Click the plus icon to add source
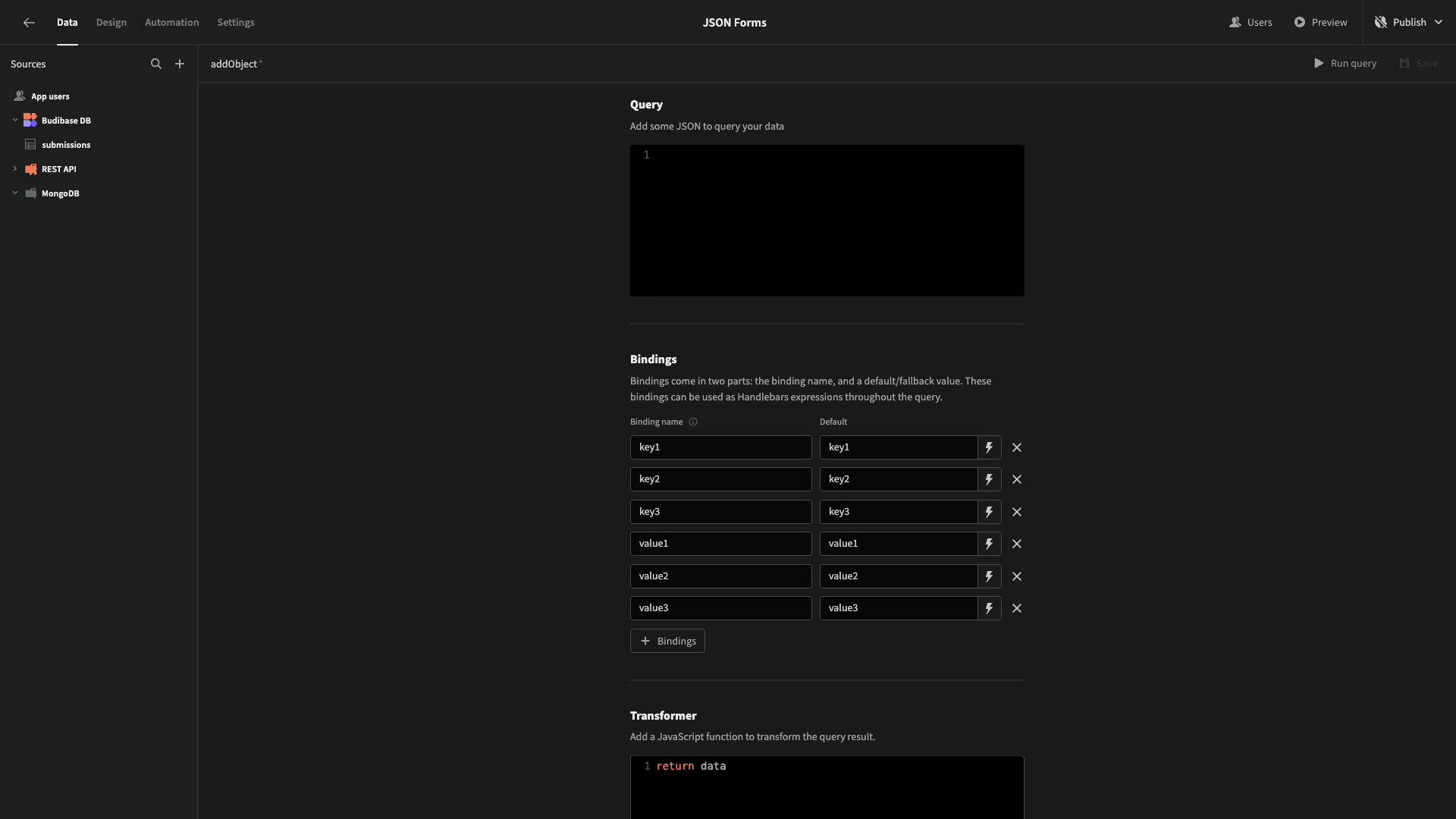The image size is (1456, 819). pos(180,64)
